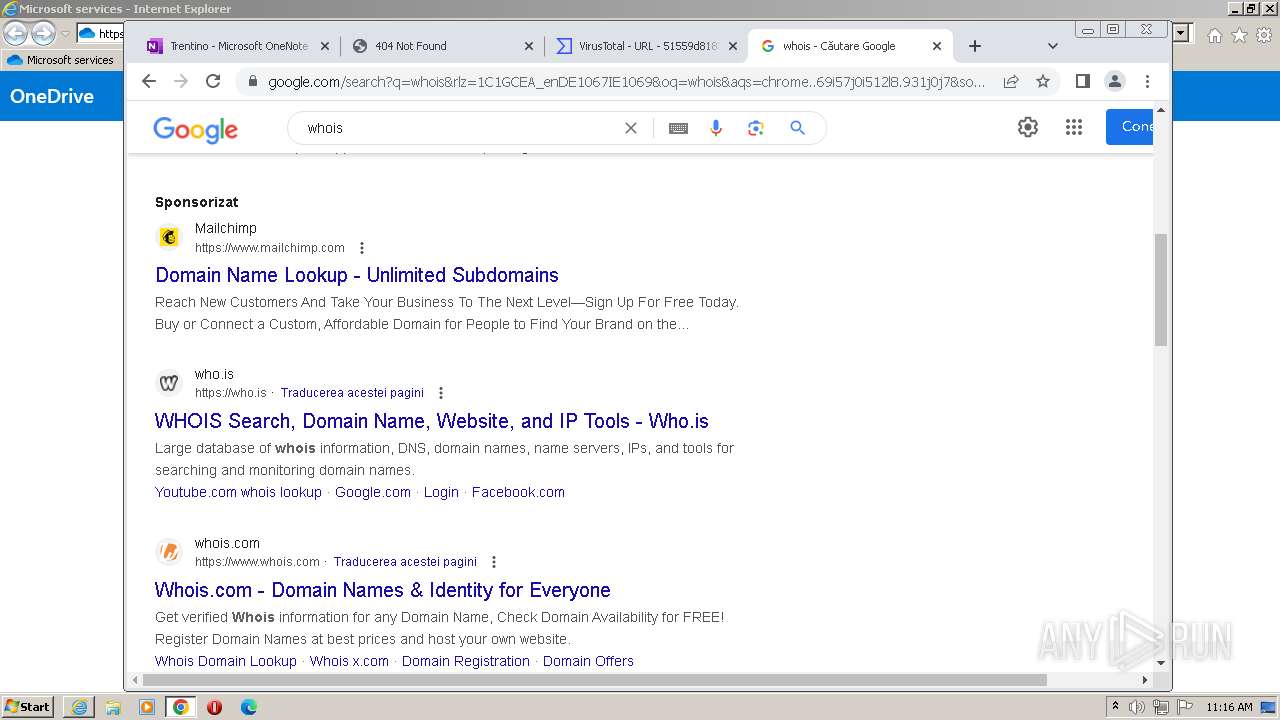Open Windows Start menu
This screenshot has height=720, width=1280.
click(x=27, y=707)
